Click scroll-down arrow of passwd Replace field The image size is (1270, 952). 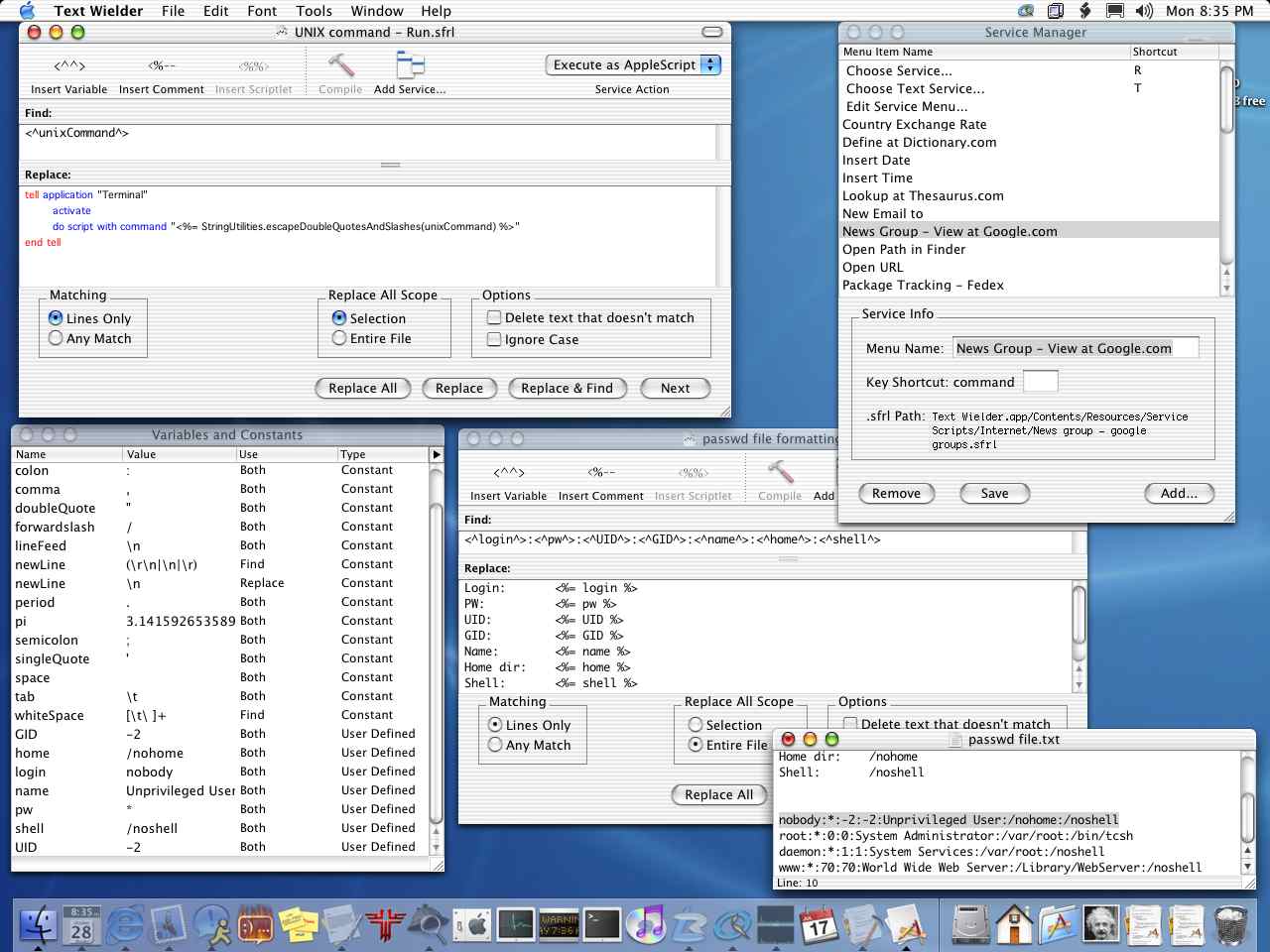pos(1079,684)
